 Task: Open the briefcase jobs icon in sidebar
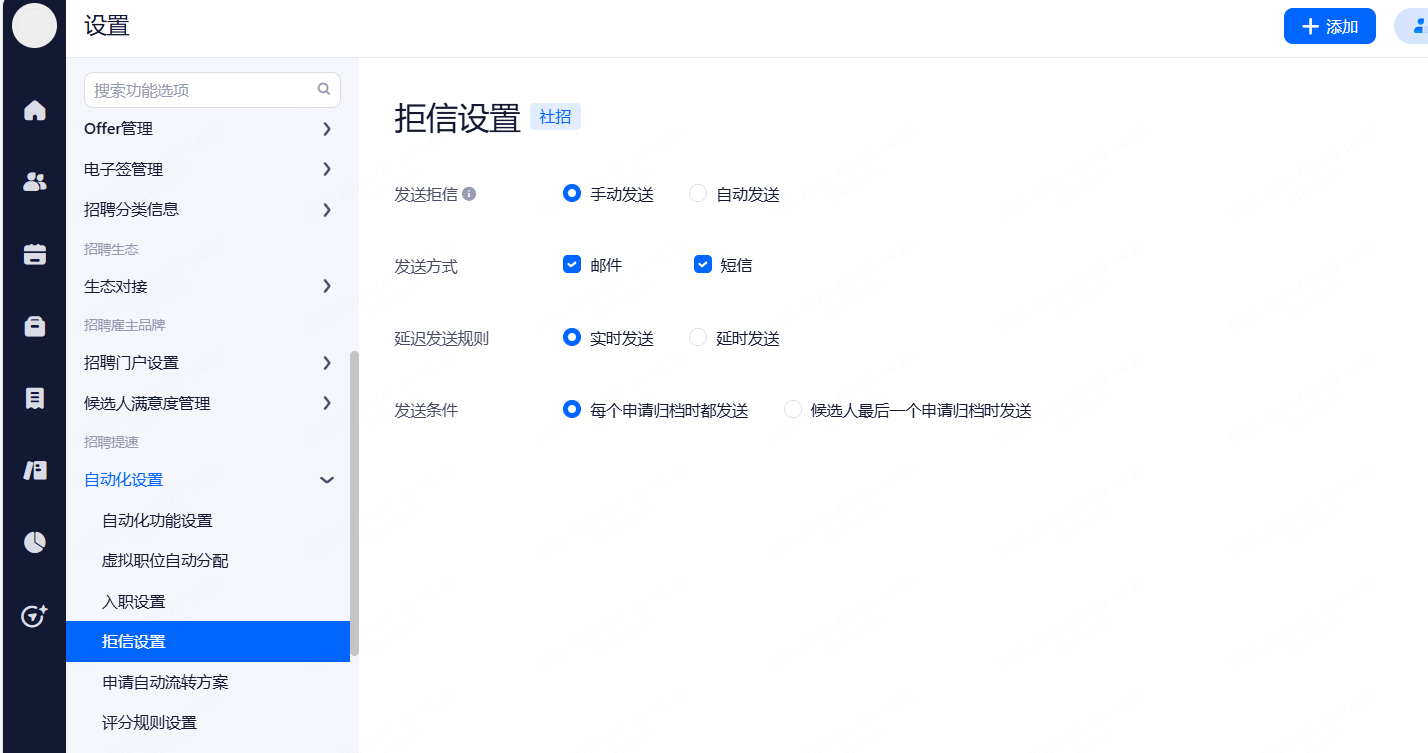click(x=35, y=326)
